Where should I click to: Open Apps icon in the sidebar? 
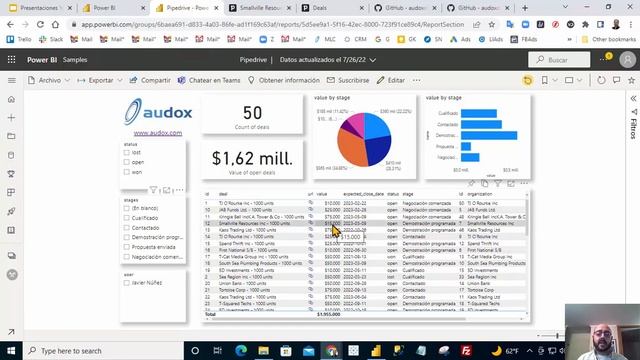click(x=11, y=192)
